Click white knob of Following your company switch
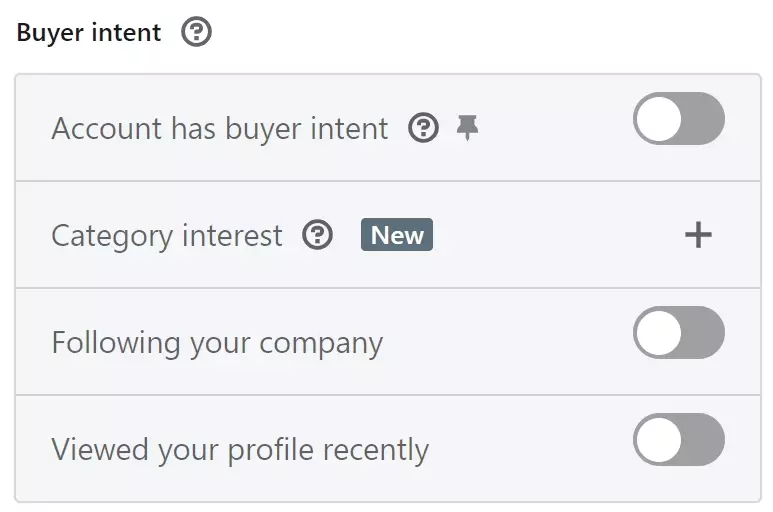The width and height of the screenshot is (773, 512). [659, 333]
